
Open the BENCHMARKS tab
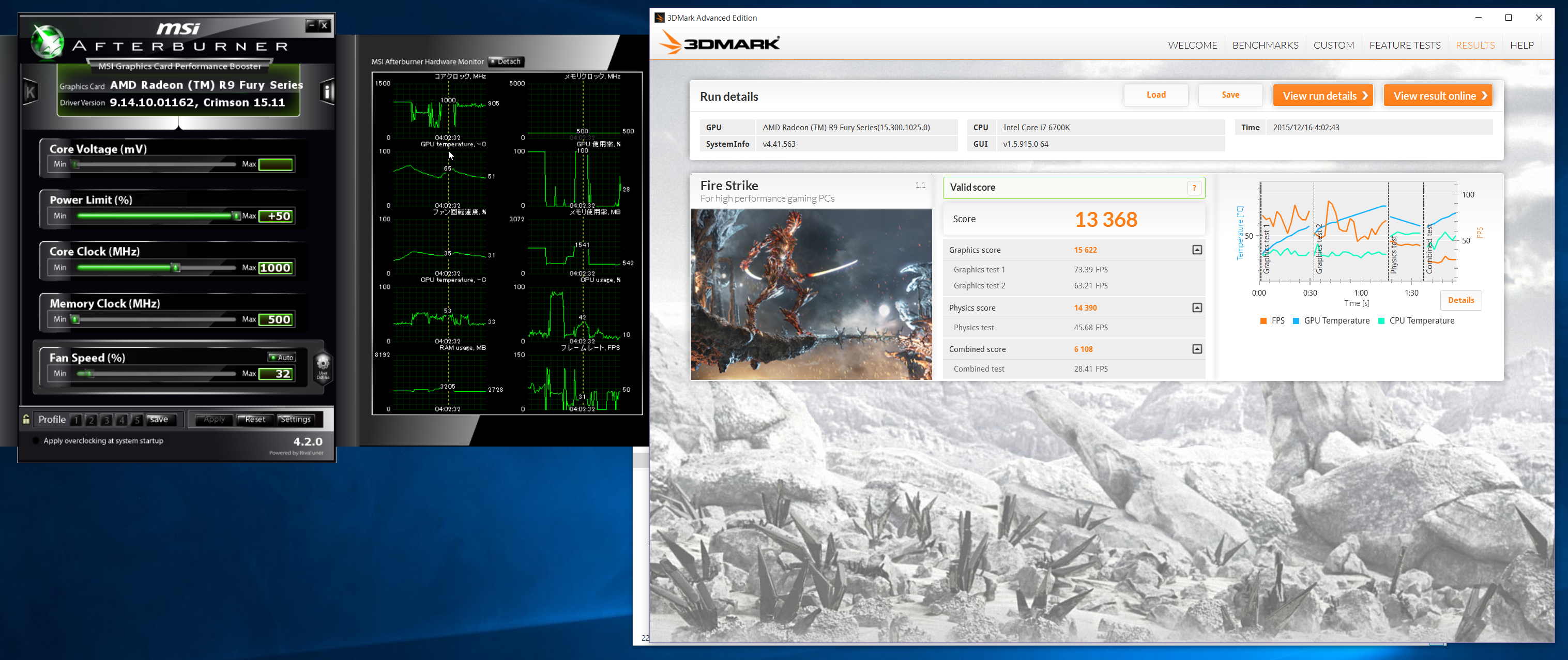click(x=1265, y=45)
